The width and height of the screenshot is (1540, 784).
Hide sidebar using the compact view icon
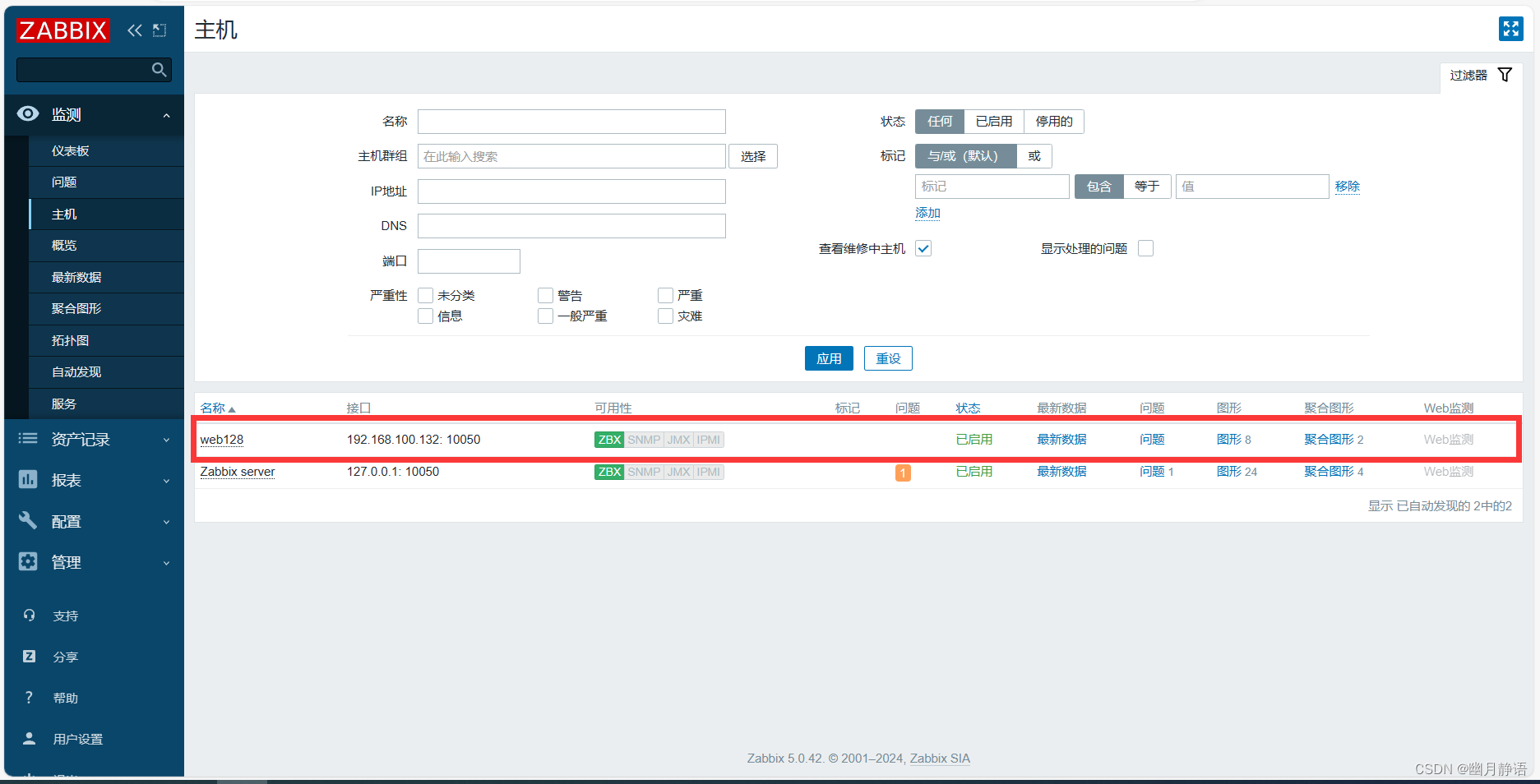pos(160,30)
